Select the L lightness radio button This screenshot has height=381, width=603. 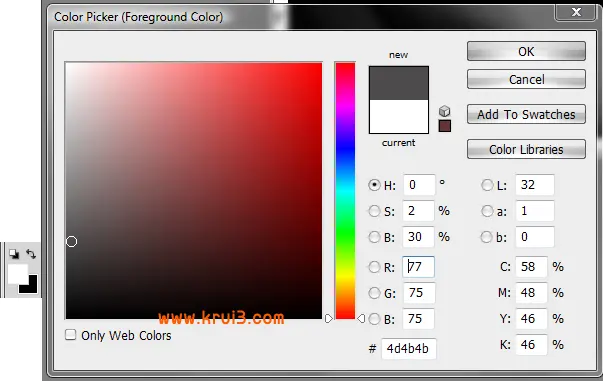(487, 185)
